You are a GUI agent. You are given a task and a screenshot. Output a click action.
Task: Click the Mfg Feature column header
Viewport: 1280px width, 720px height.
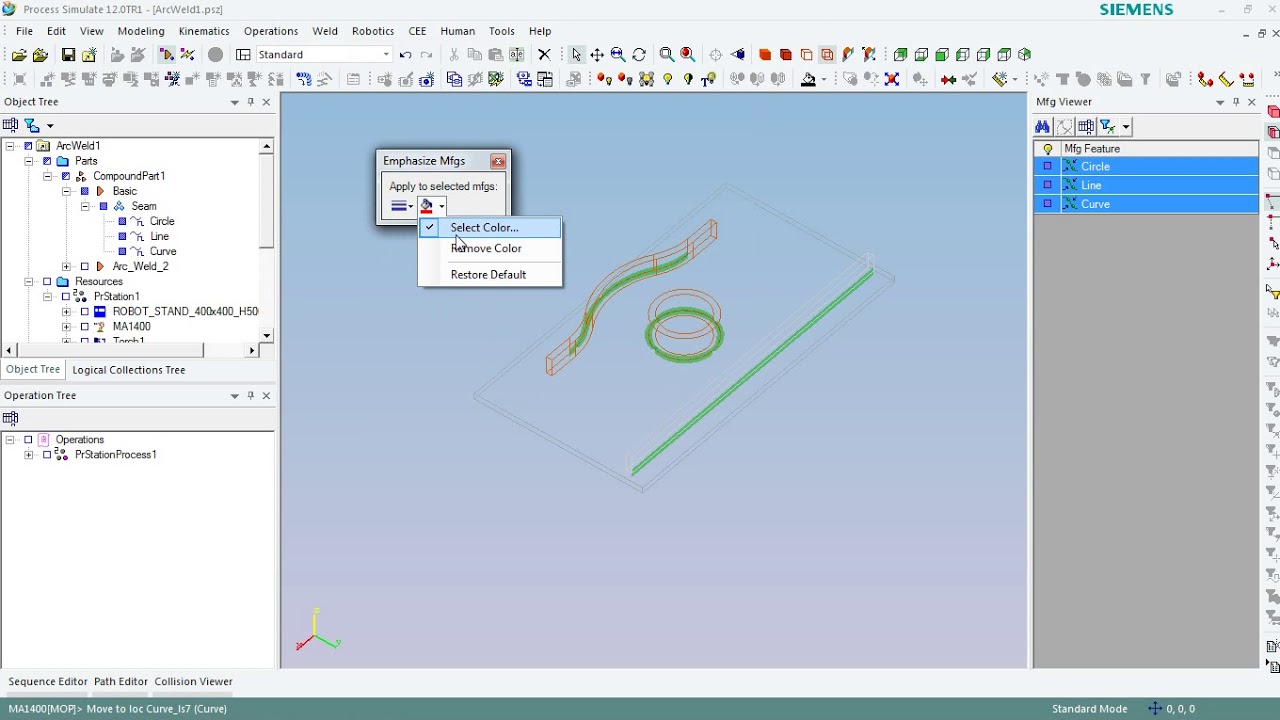tap(1159, 149)
